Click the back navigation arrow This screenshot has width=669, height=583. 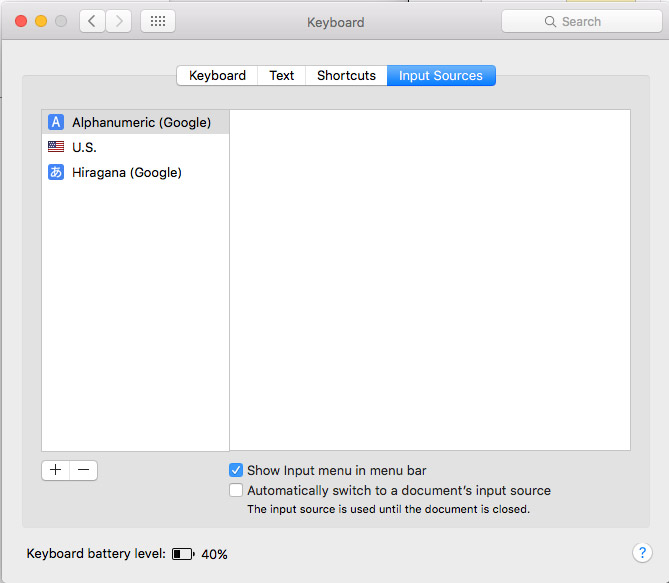(x=92, y=21)
